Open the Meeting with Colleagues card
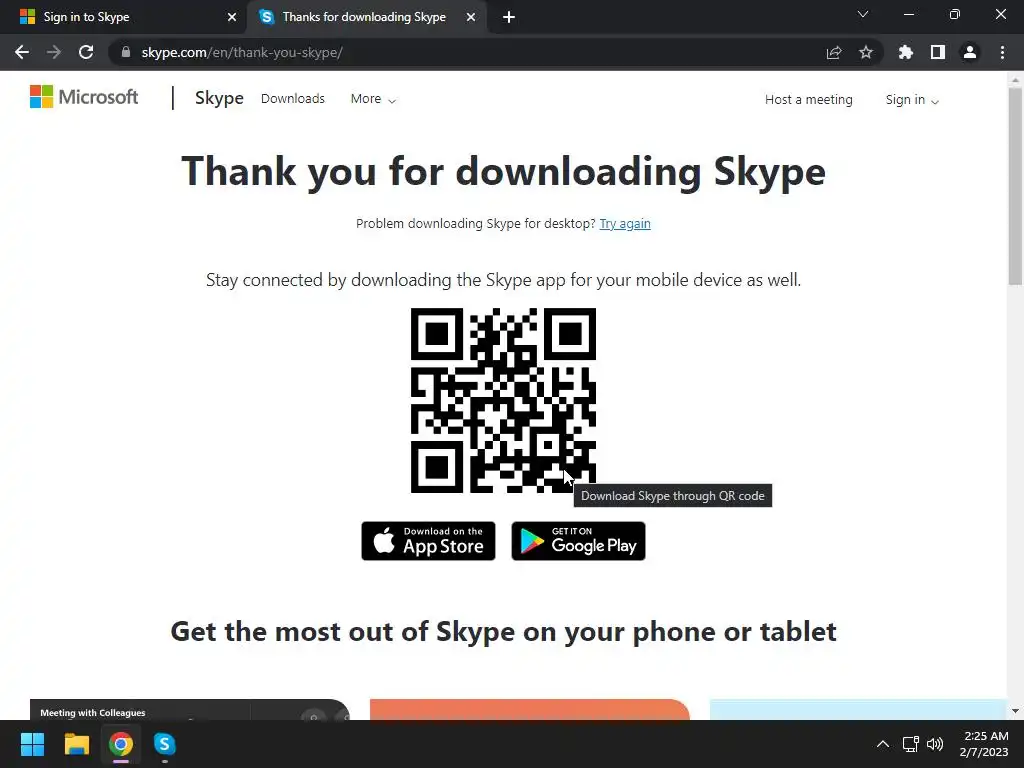1024x768 pixels. [x=189, y=710]
